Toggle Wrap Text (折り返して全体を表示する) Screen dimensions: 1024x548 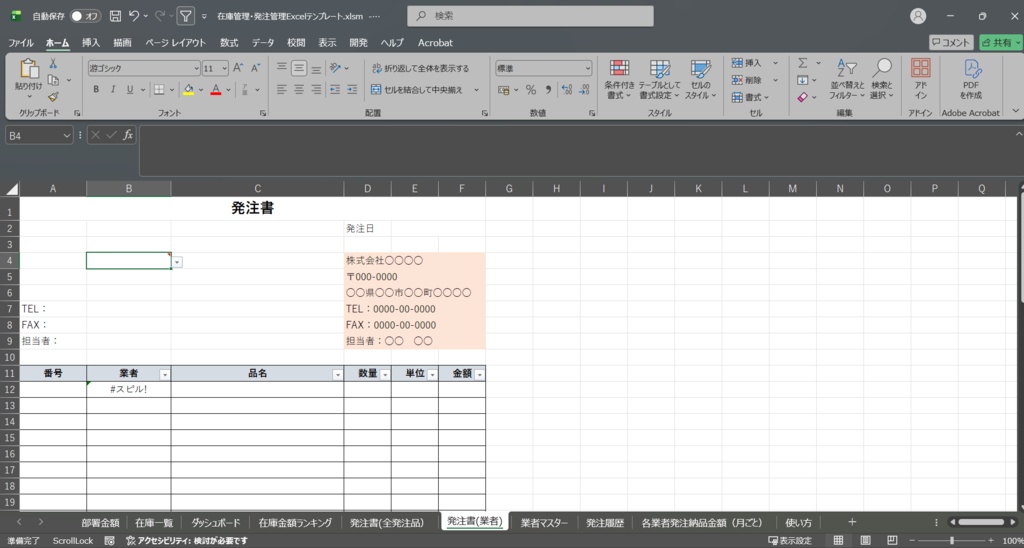[420, 68]
